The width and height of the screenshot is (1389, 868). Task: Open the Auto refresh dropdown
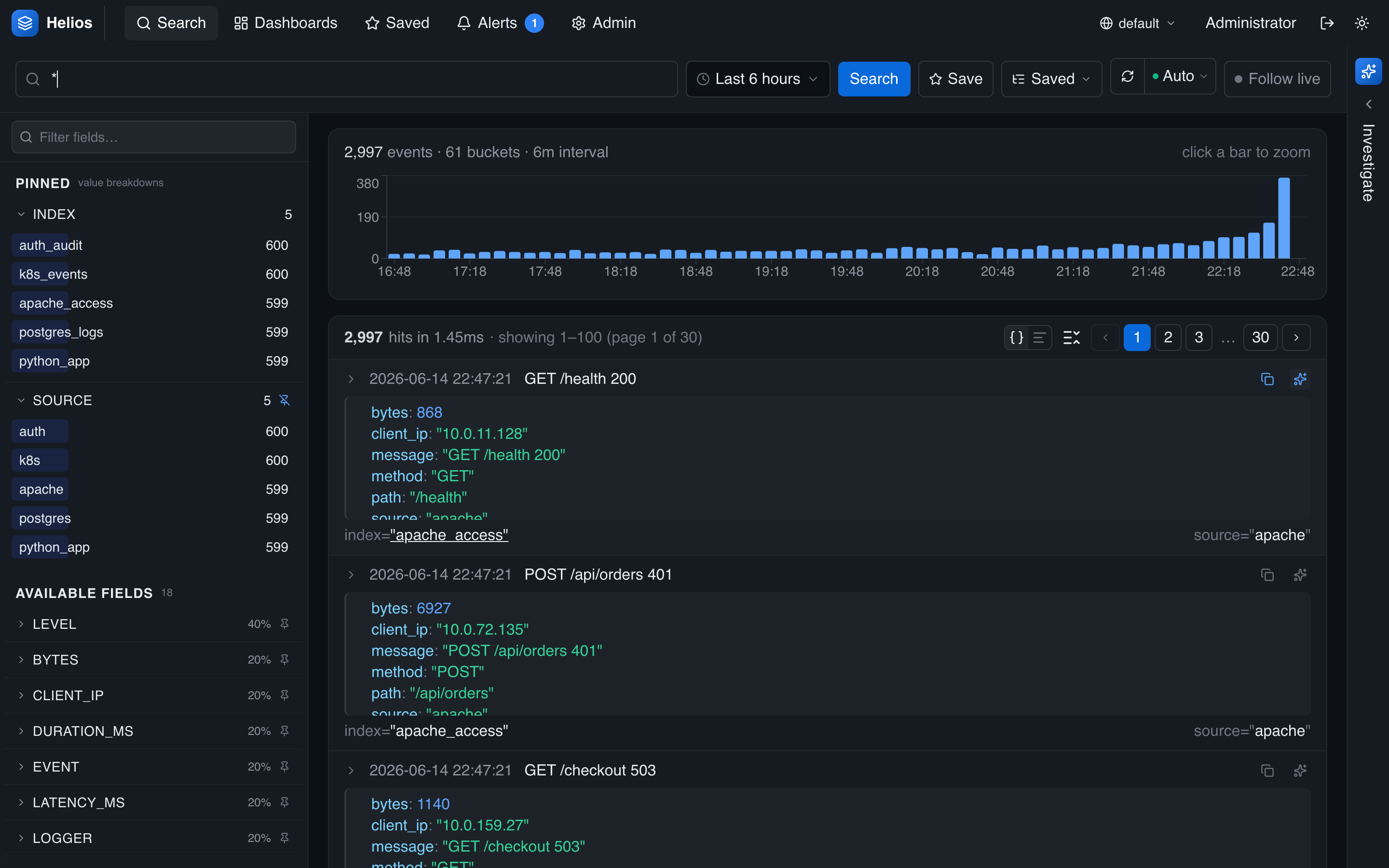tap(1180, 76)
